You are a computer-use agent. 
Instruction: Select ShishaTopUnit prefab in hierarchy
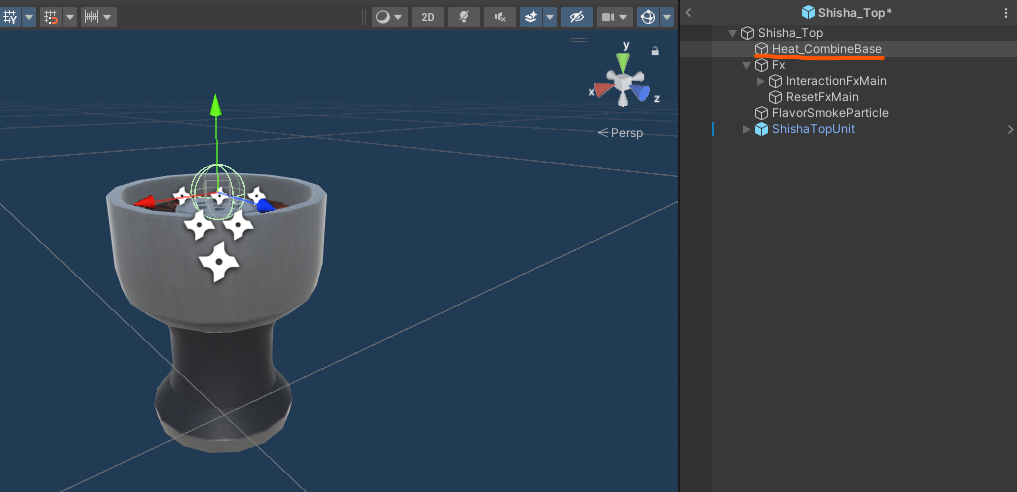(x=813, y=129)
